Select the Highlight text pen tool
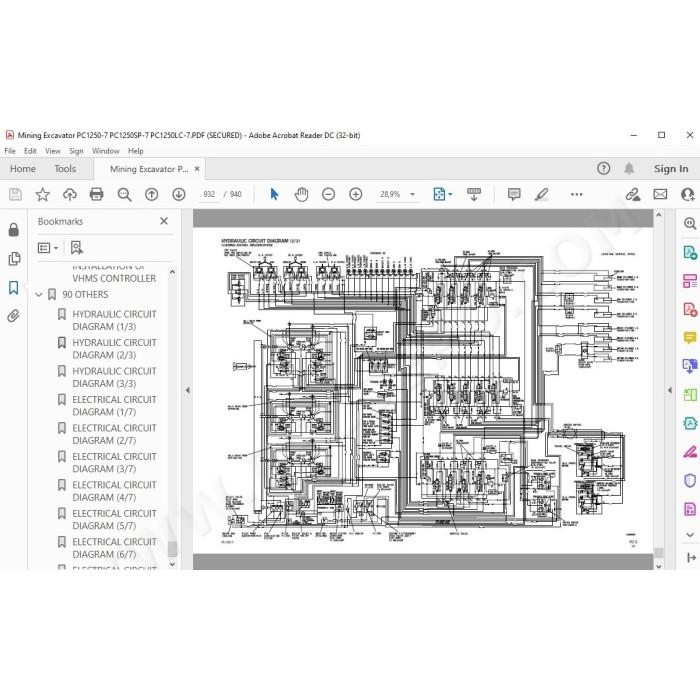700x700 pixels. coord(541,194)
